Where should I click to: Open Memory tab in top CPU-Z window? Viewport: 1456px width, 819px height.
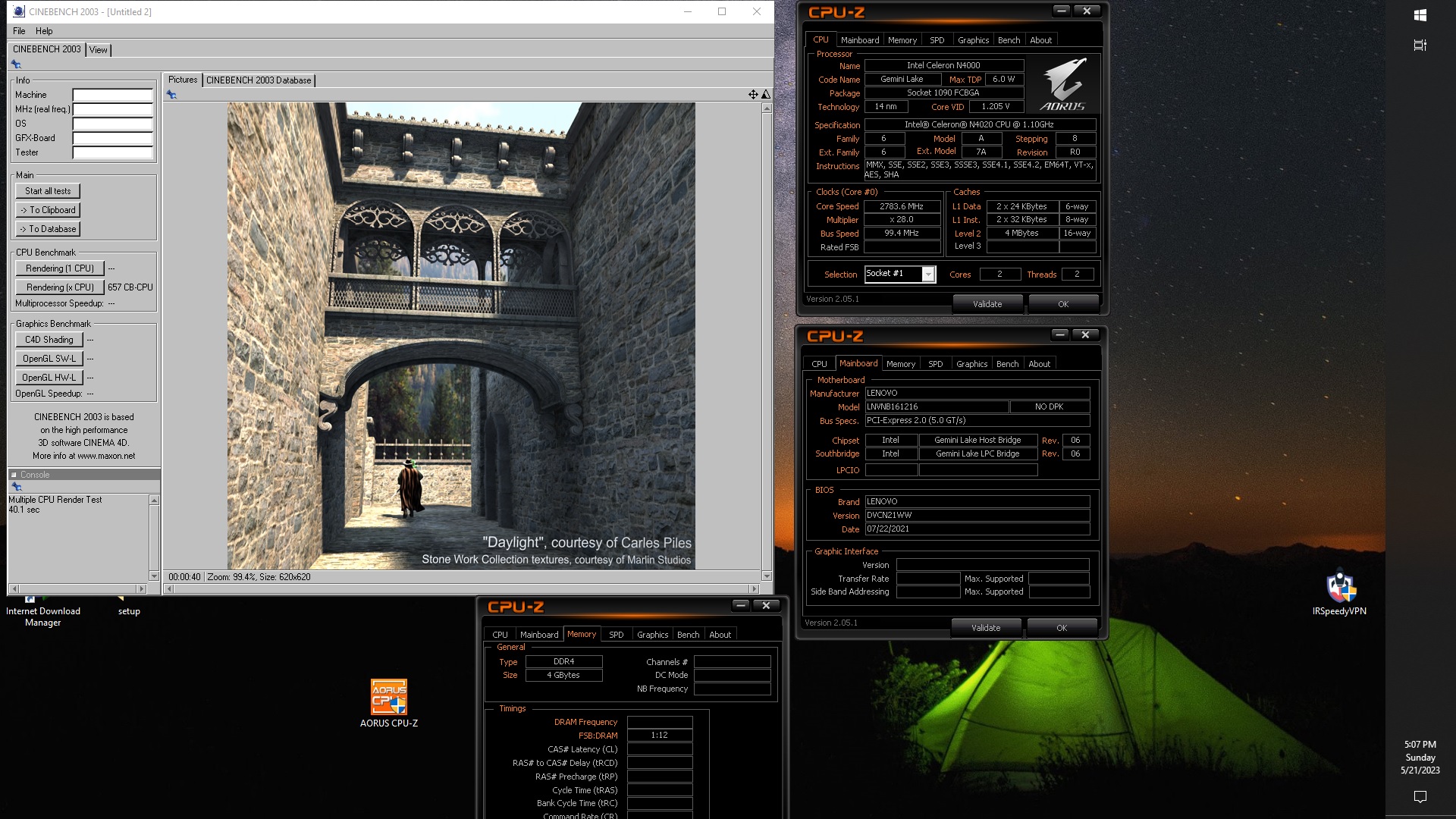tap(902, 40)
